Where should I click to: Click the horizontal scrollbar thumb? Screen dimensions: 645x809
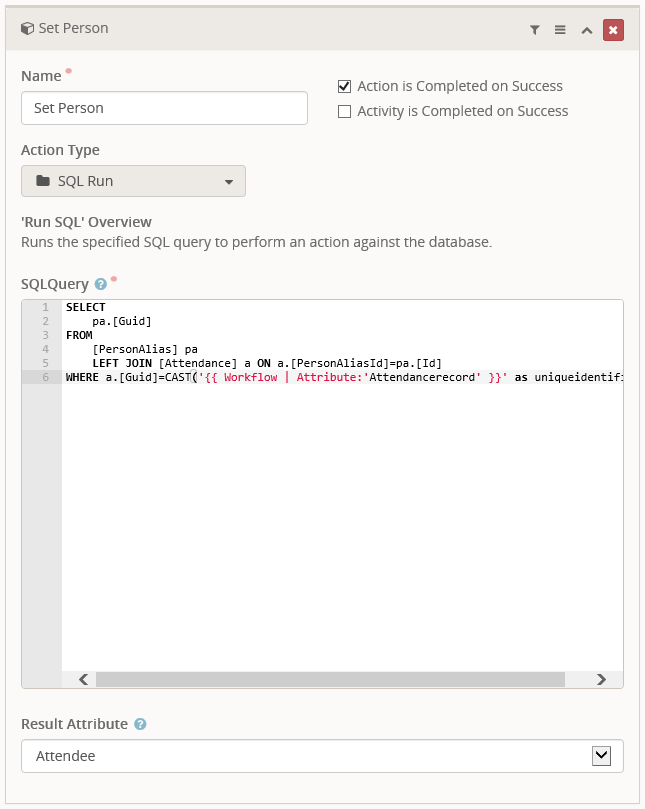point(330,679)
